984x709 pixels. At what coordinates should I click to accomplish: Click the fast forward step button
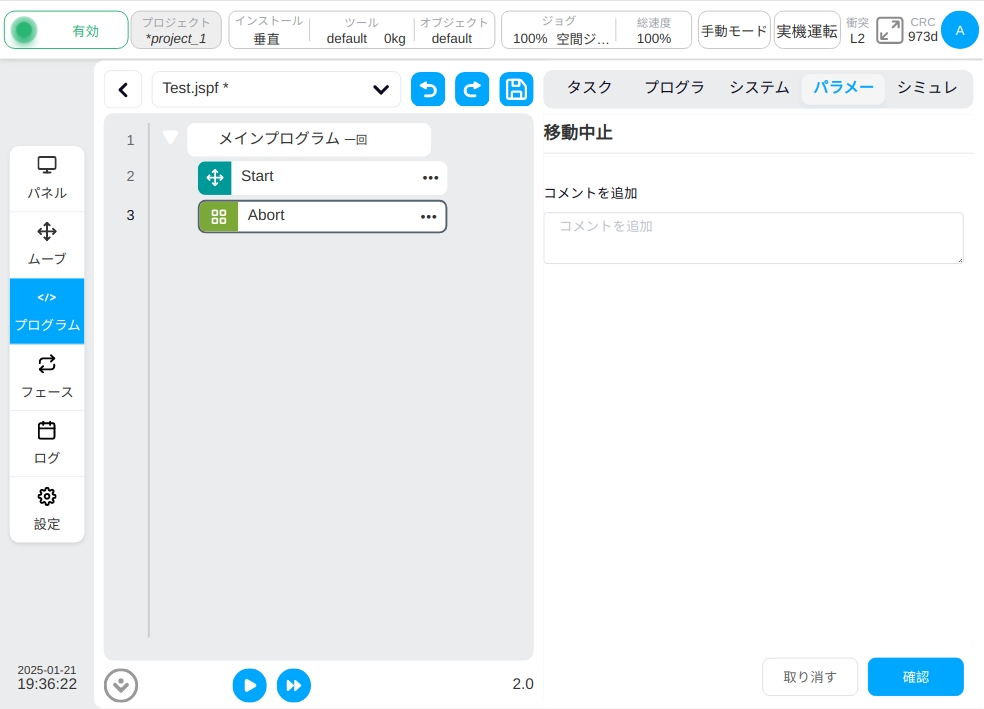coord(294,685)
